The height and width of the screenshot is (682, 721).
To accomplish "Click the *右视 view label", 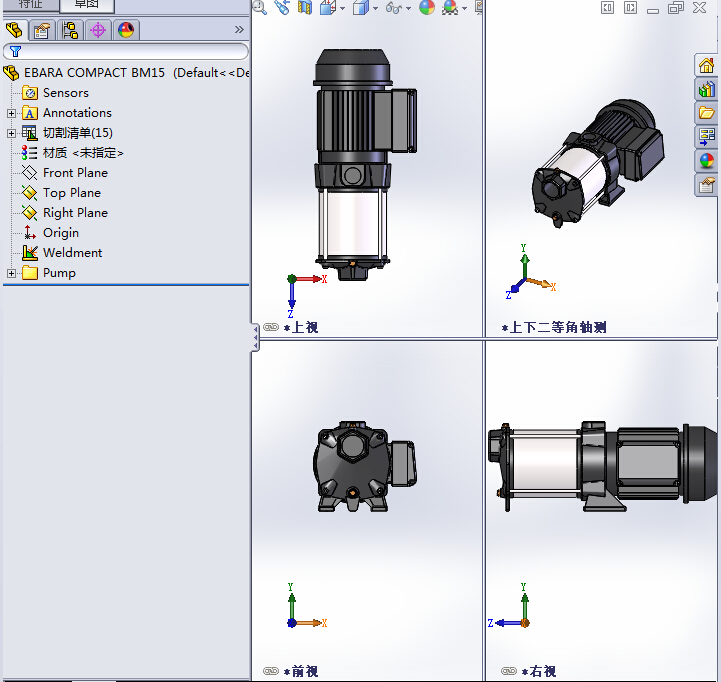I will click(538, 671).
